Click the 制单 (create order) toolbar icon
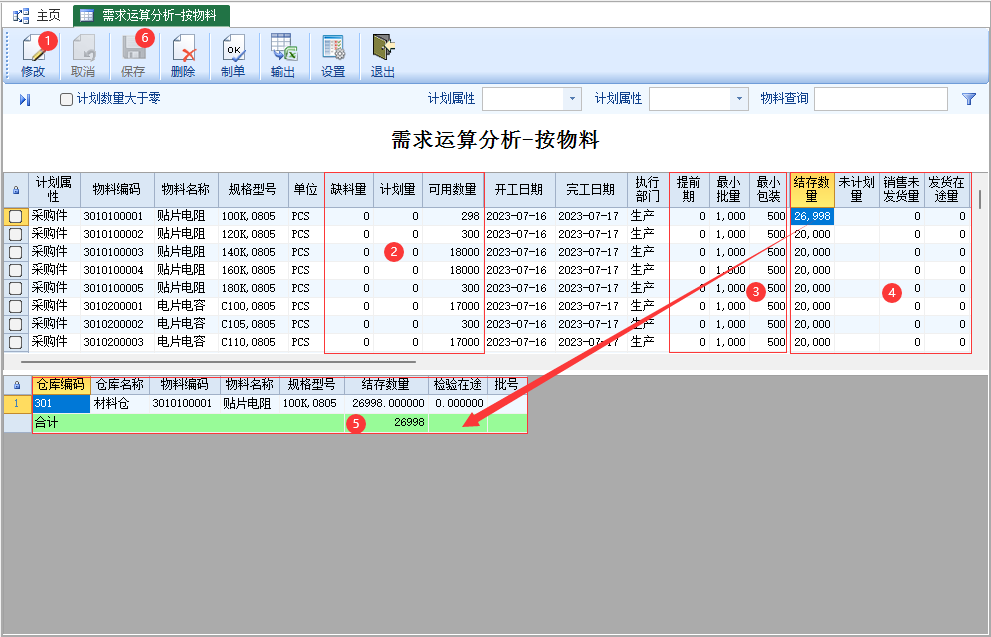This screenshot has width=991, height=637. pos(233,56)
